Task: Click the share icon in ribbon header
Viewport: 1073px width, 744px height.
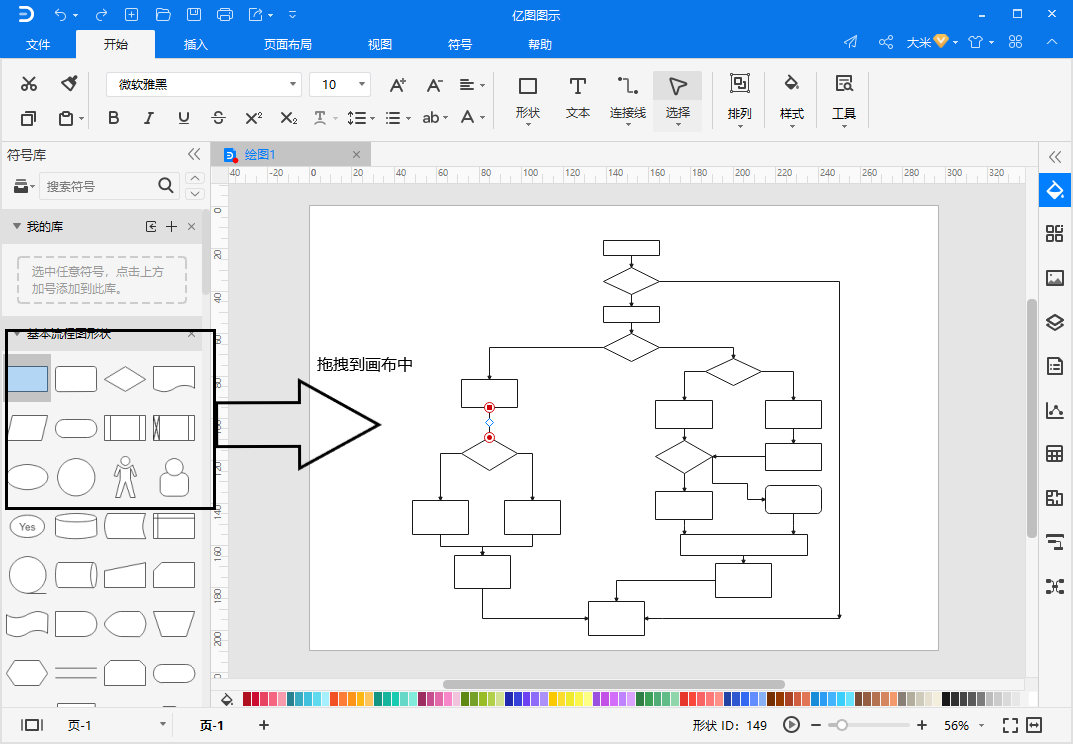Action: (x=886, y=42)
